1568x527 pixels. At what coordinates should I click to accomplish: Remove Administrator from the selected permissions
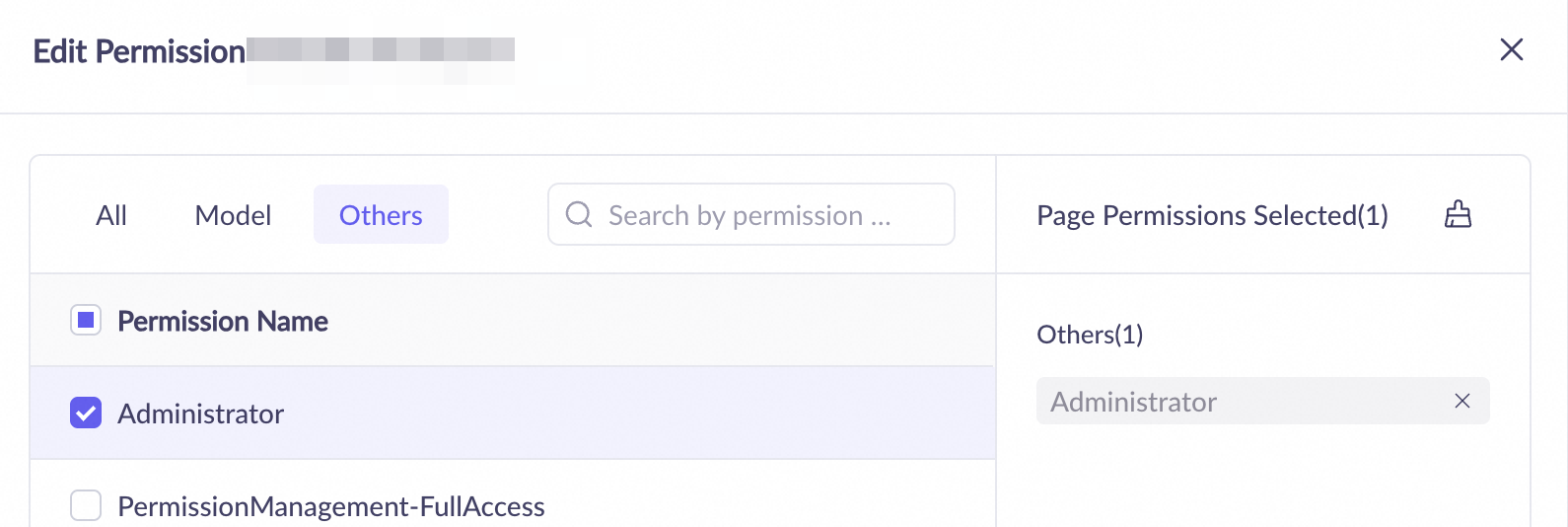1461,401
